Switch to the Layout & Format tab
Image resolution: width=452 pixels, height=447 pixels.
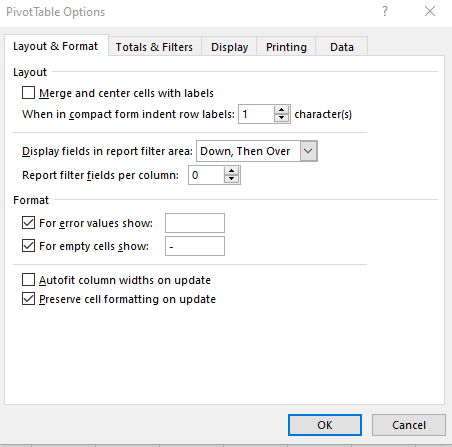56,46
